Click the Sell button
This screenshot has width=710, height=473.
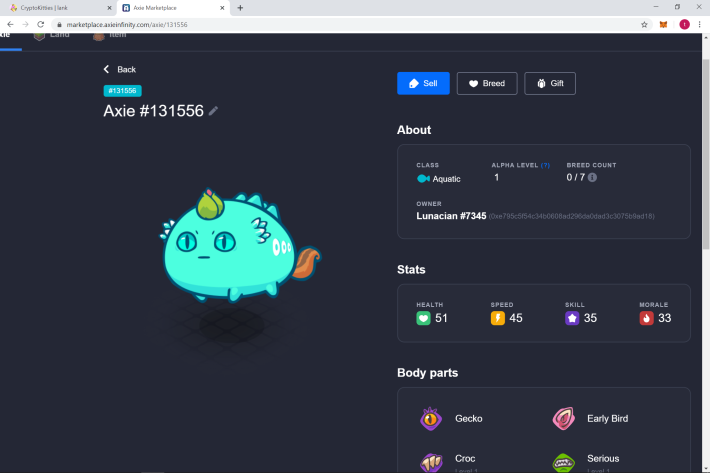point(423,83)
